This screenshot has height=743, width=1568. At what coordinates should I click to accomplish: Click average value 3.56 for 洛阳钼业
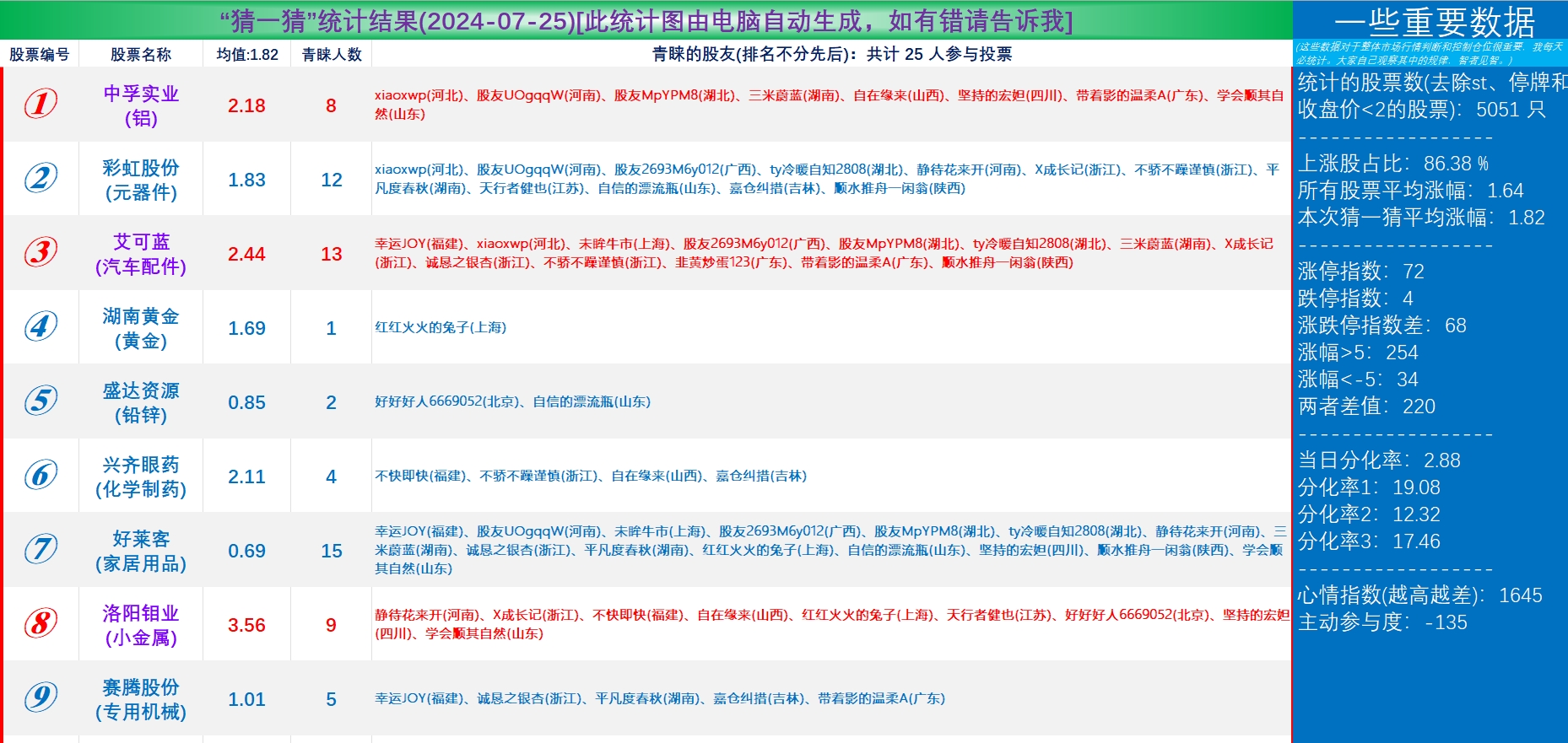[246, 625]
